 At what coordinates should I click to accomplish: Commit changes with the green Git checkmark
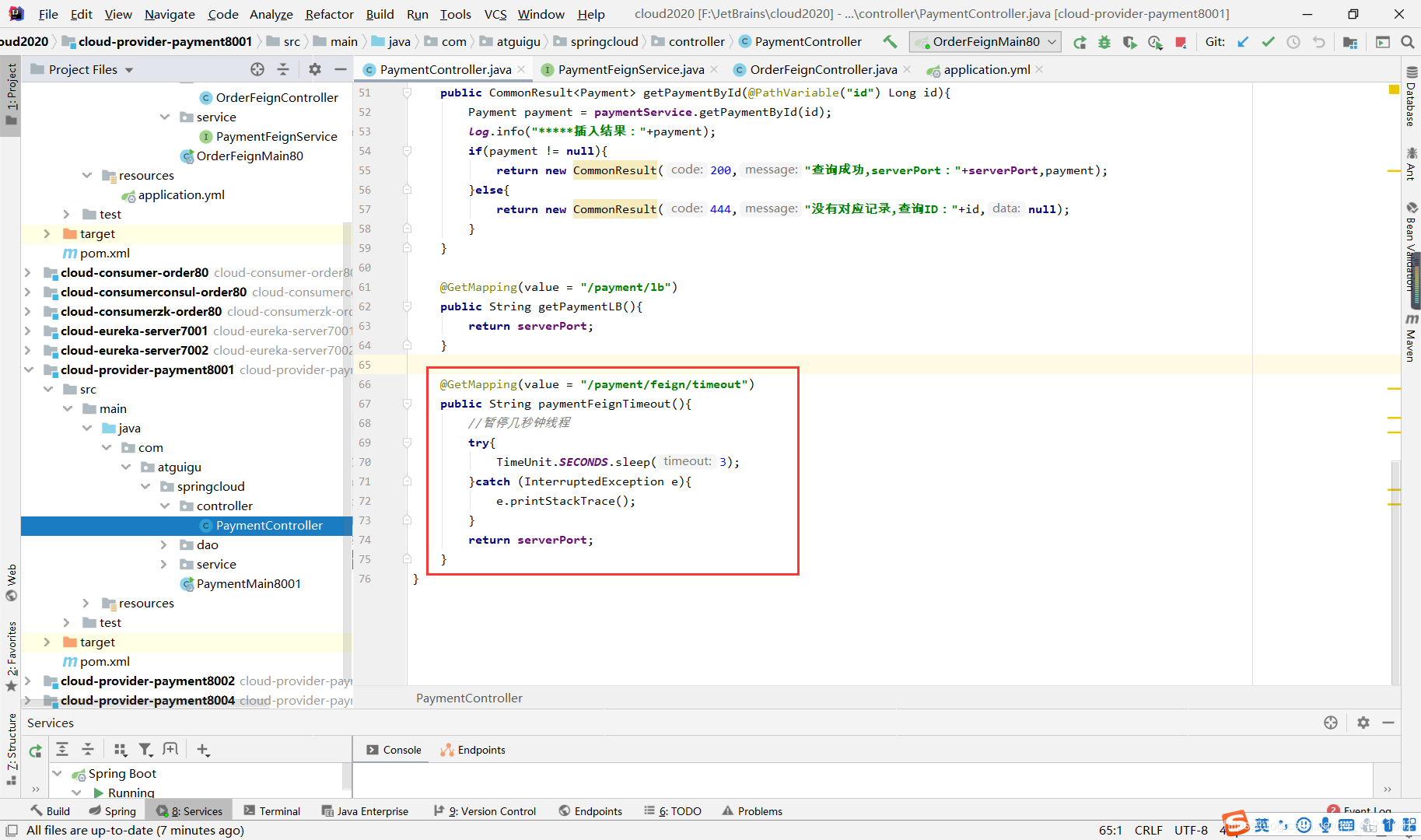[x=1268, y=42]
